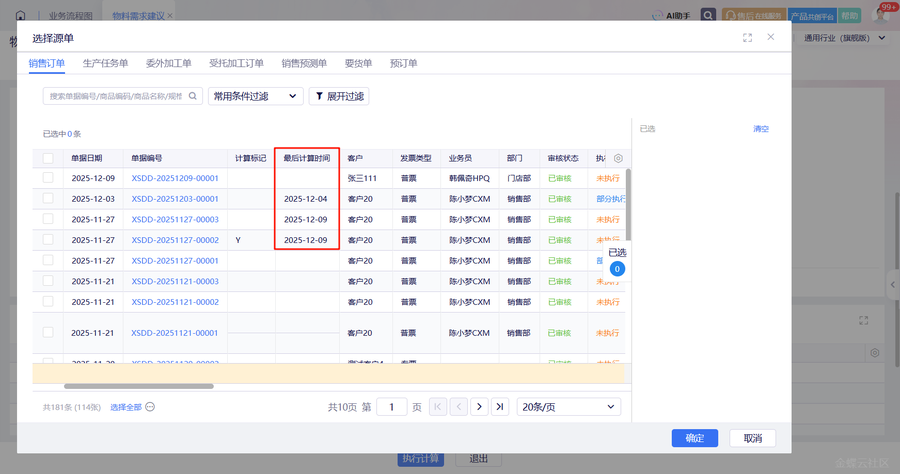Open order link XSDD-20251127-00002
Screen dimensions: 900x474
click(x=175, y=240)
